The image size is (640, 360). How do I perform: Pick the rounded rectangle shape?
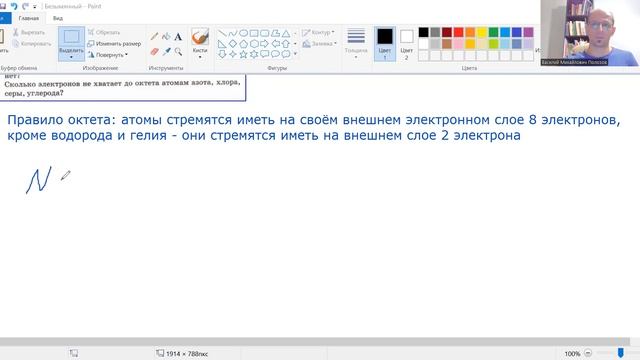[x=264, y=33]
